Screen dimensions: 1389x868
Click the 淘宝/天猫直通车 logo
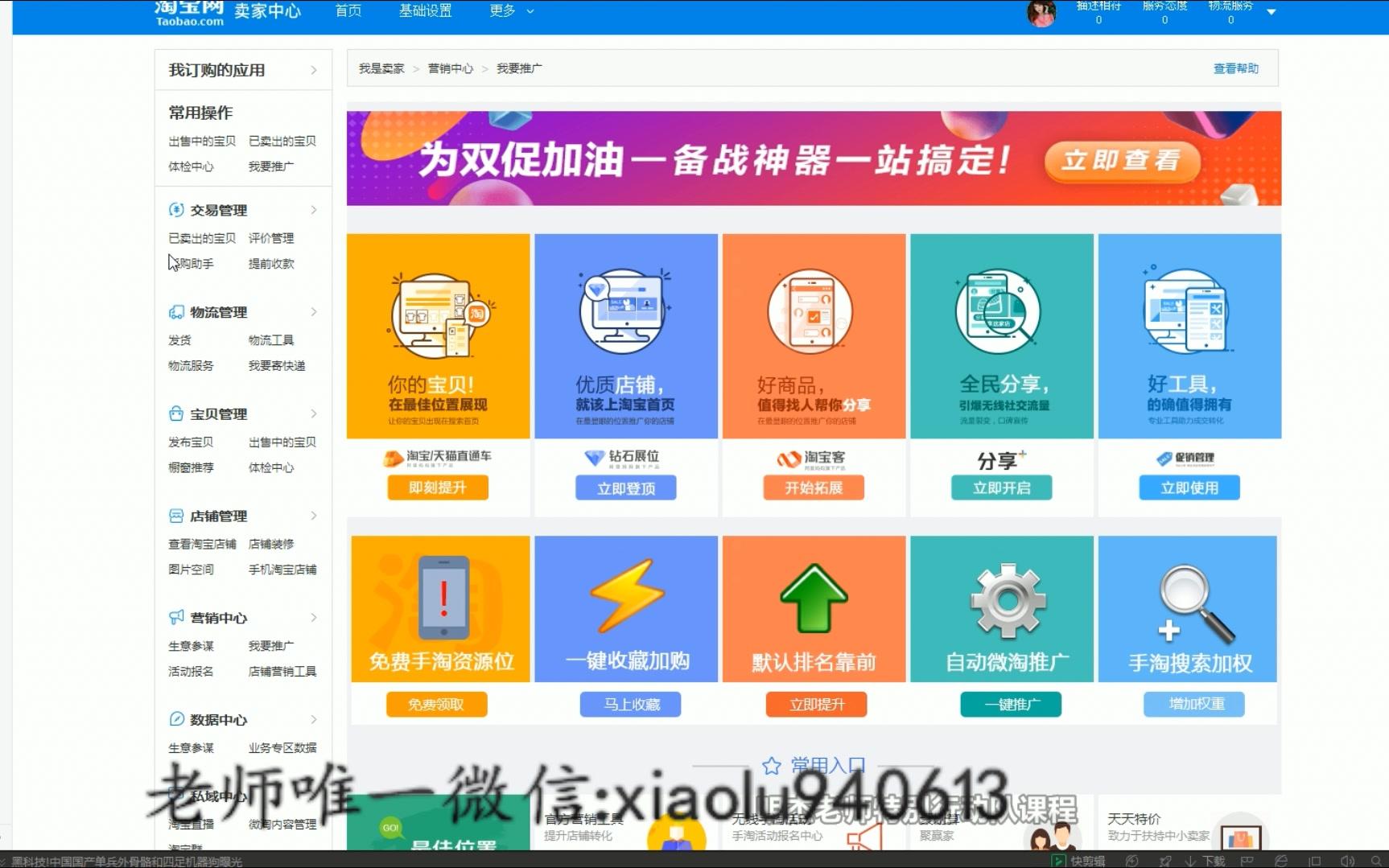pyautogui.click(x=437, y=458)
